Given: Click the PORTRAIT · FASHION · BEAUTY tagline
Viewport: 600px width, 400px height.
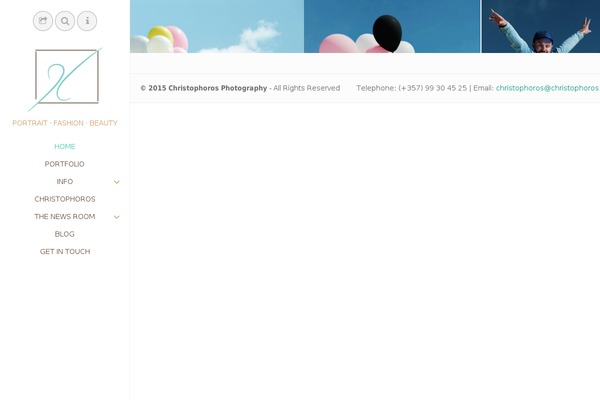Looking at the screenshot, I should coord(65,123).
